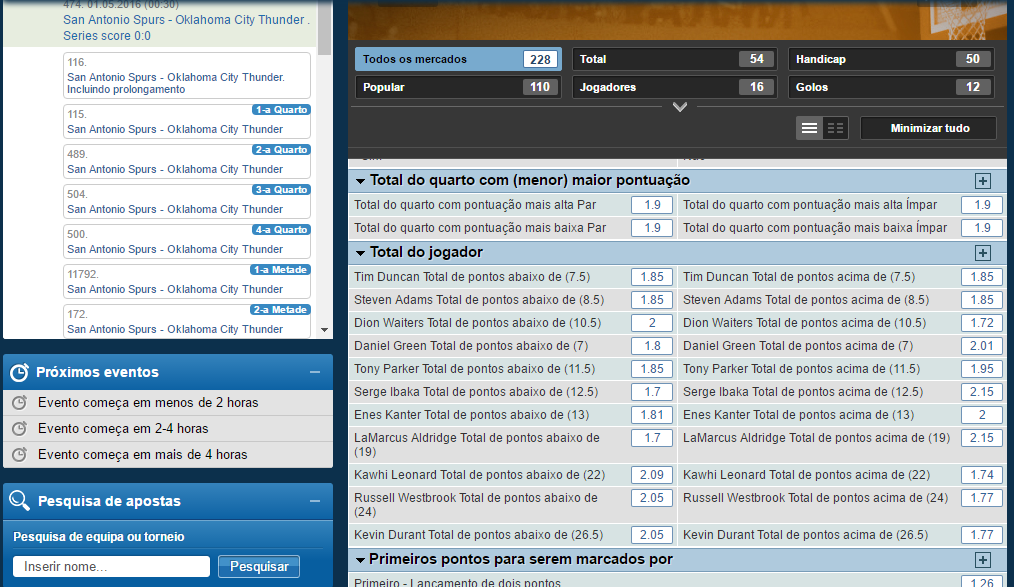Click the Pesquisar button
1014x587 pixels.
[x=259, y=566]
